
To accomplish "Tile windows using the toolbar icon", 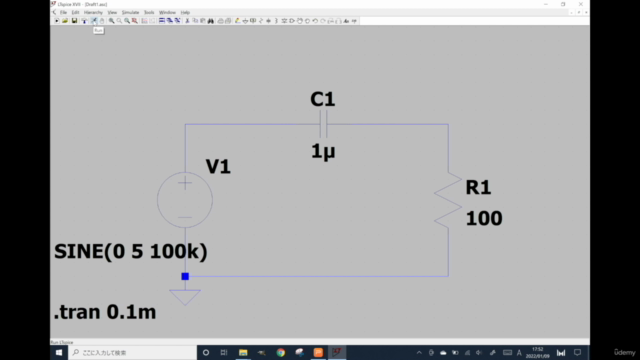I will pyautogui.click(x=162, y=21).
